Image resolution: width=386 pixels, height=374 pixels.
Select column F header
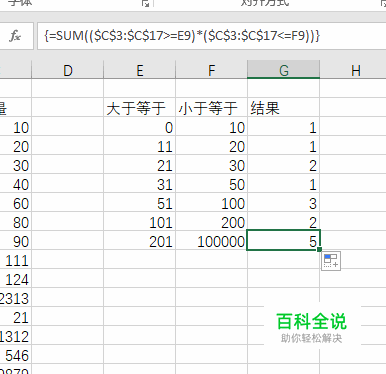pos(212,70)
